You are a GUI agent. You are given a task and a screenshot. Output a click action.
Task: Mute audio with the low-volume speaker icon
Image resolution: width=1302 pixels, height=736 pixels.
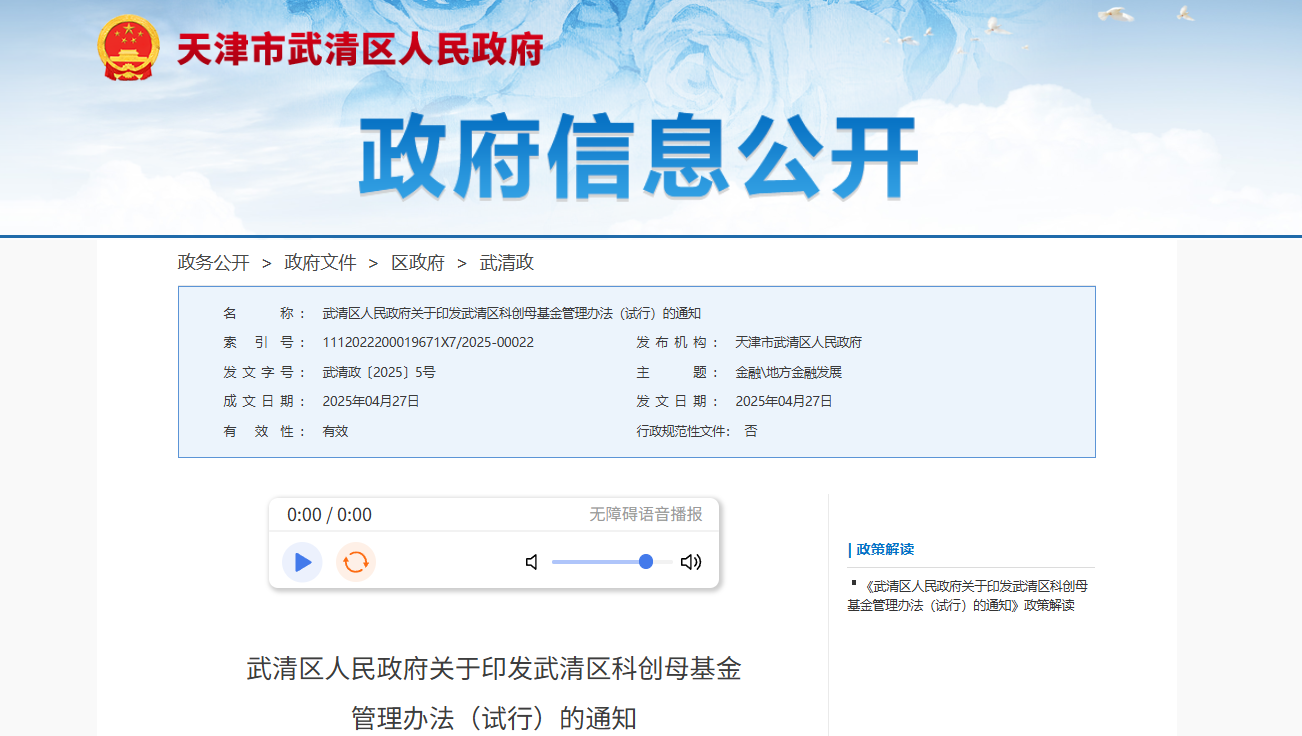(x=532, y=562)
